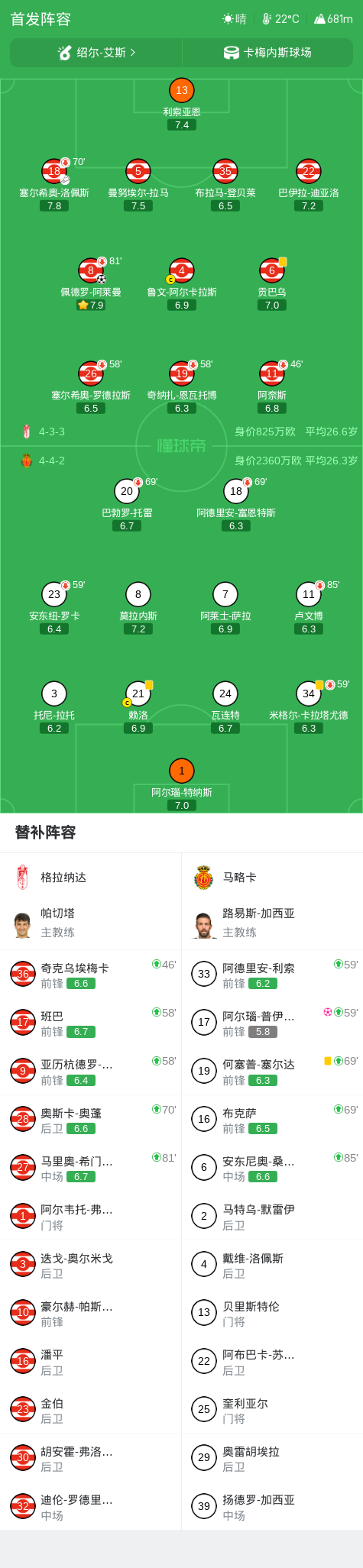363x1568 pixels.
Task: Open 巴勃罗-托雷 number 20 player icon
Action: [127, 491]
